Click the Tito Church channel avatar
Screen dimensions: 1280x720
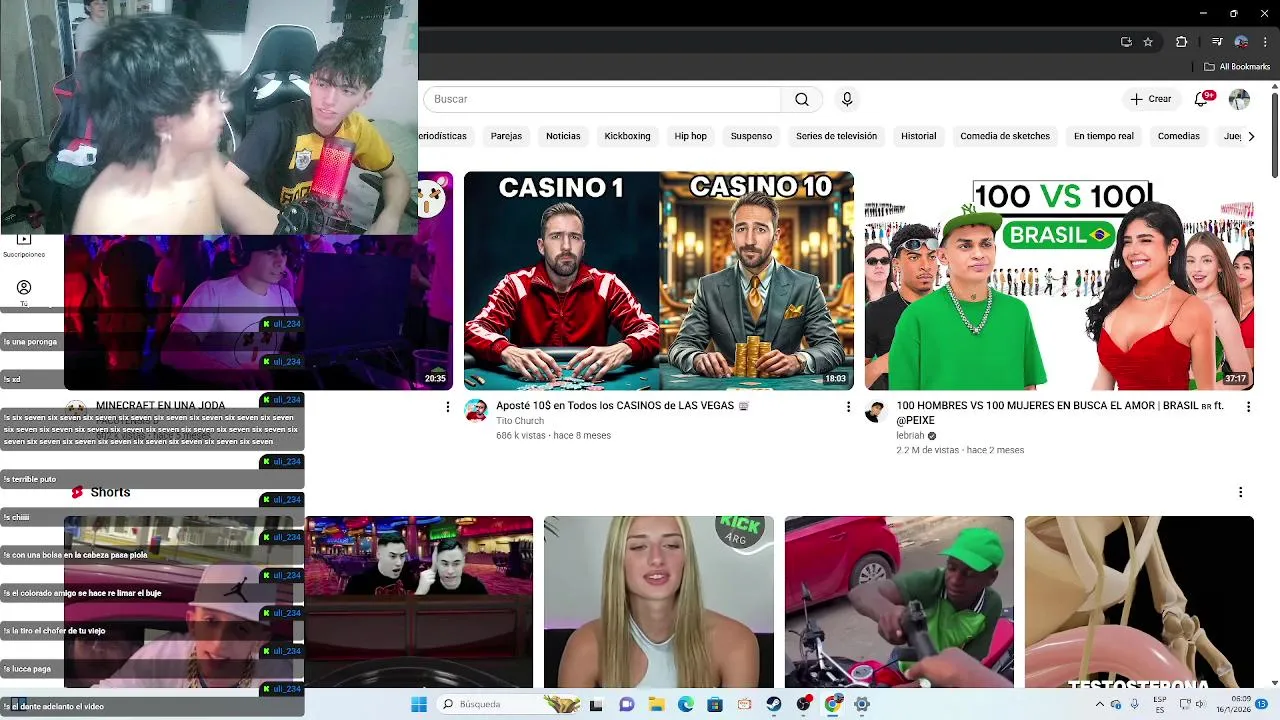(476, 411)
